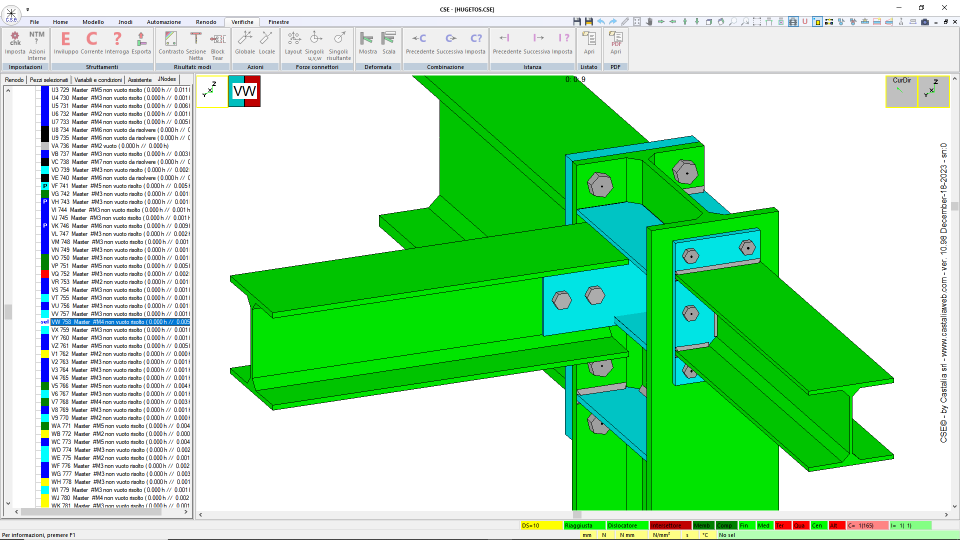Screen dimensions: 960x540
Task: Click the VW cyan-red color swatch
Action: 244,91
